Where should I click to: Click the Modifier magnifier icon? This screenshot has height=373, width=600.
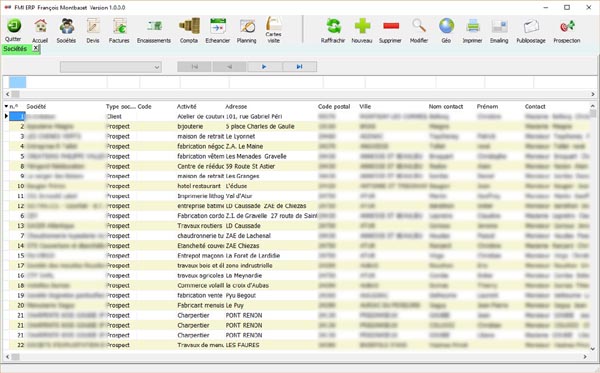[x=419, y=26]
